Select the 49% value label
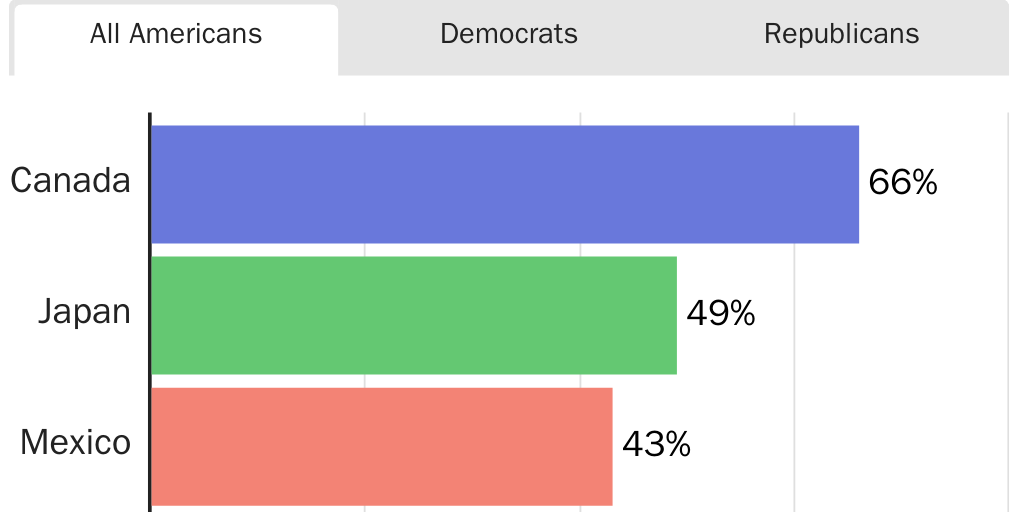 720,314
